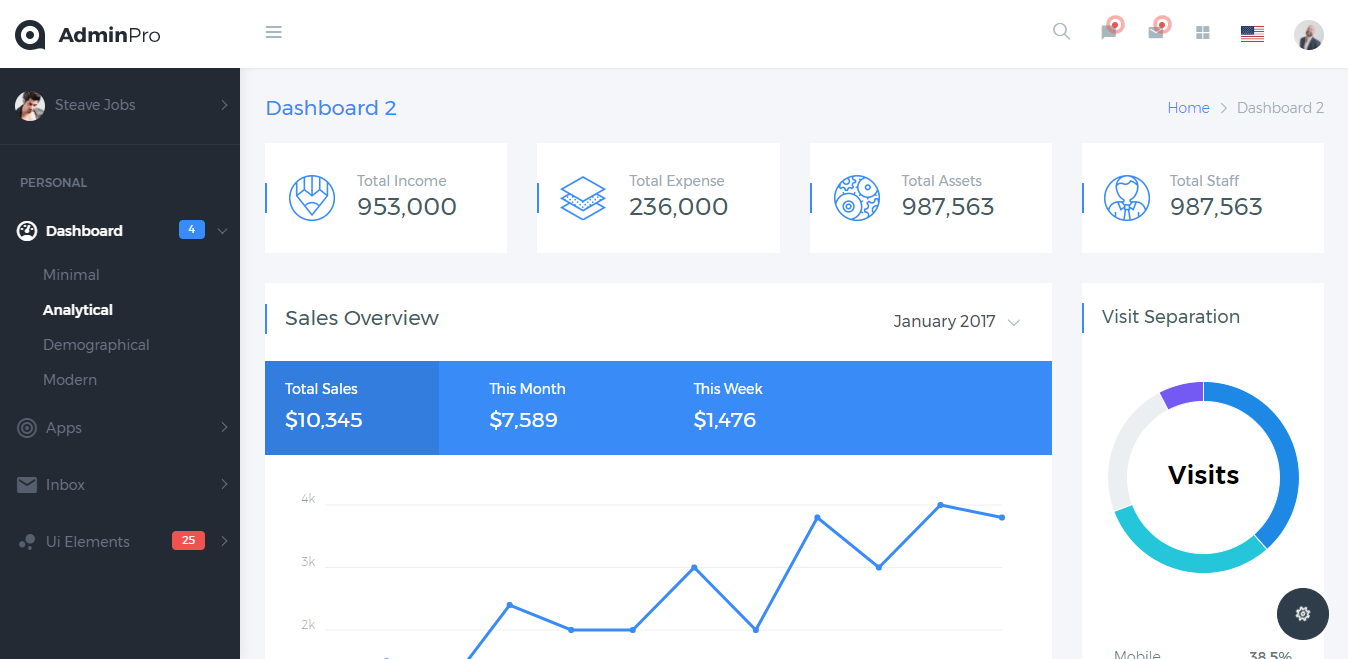Click the Total Staff person icon
The image size is (1348, 659).
pyautogui.click(x=1127, y=198)
